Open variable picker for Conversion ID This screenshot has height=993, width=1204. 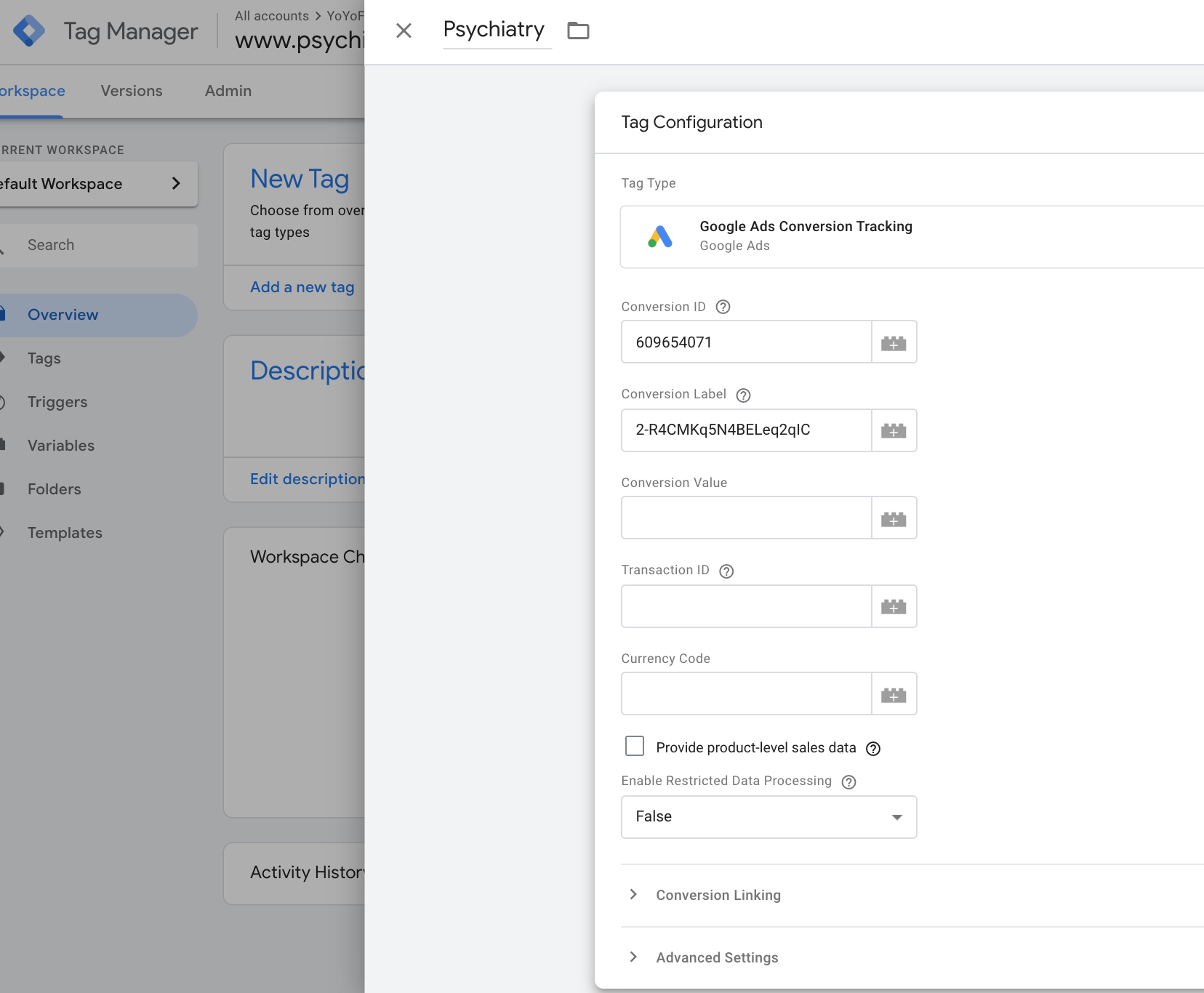coord(894,342)
